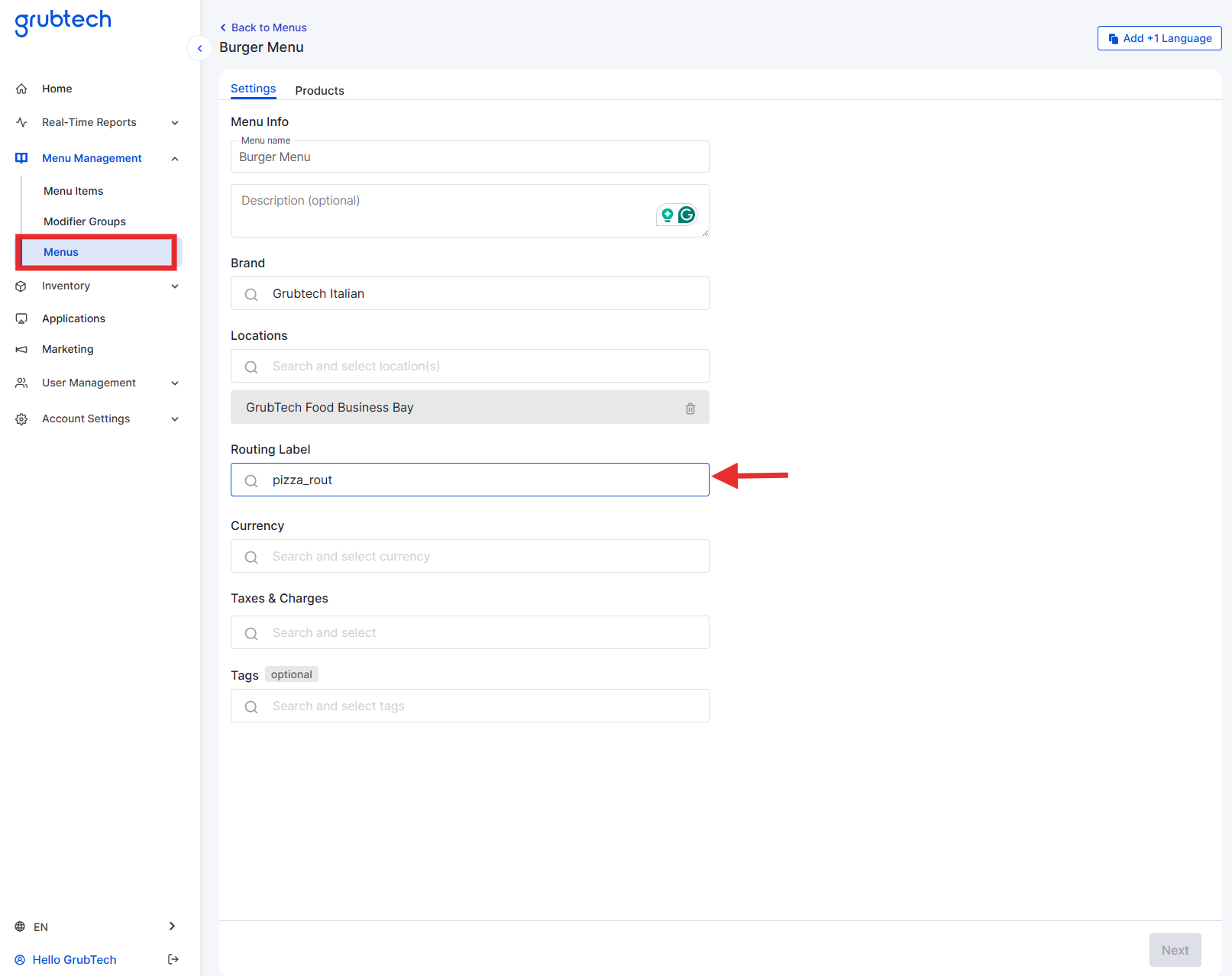
Task: Click the Add +1 Language button
Action: point(1159,38)
